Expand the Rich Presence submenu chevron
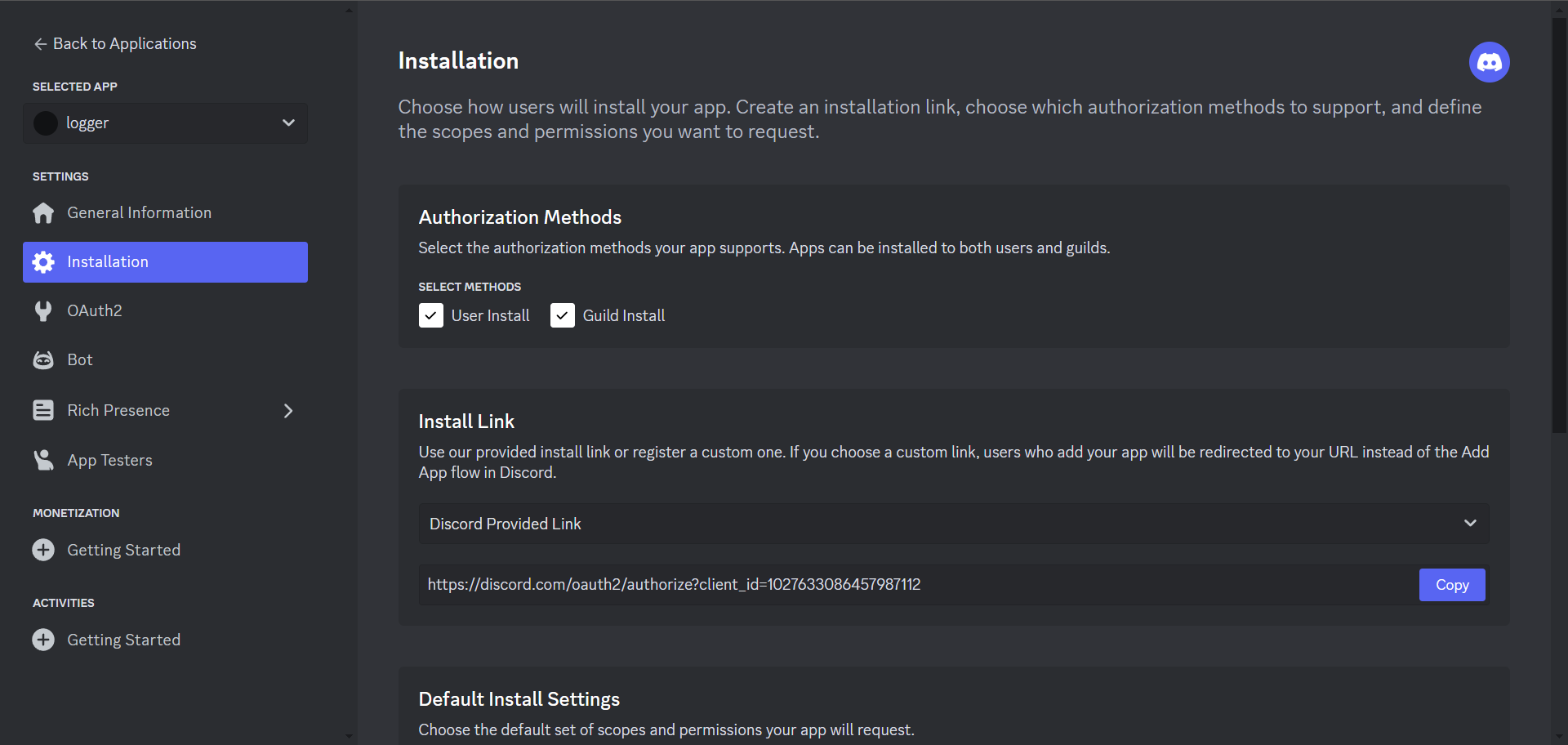The image size is (1568, 745). click(288, 410)
